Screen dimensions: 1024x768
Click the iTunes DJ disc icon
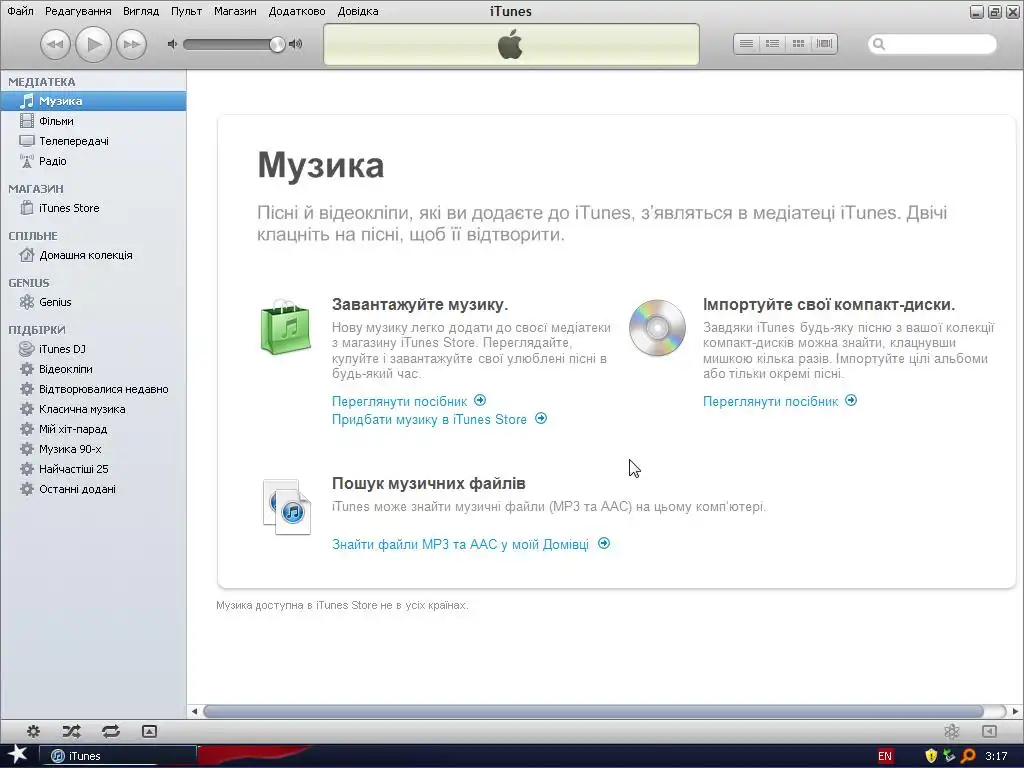coord(27,349)
